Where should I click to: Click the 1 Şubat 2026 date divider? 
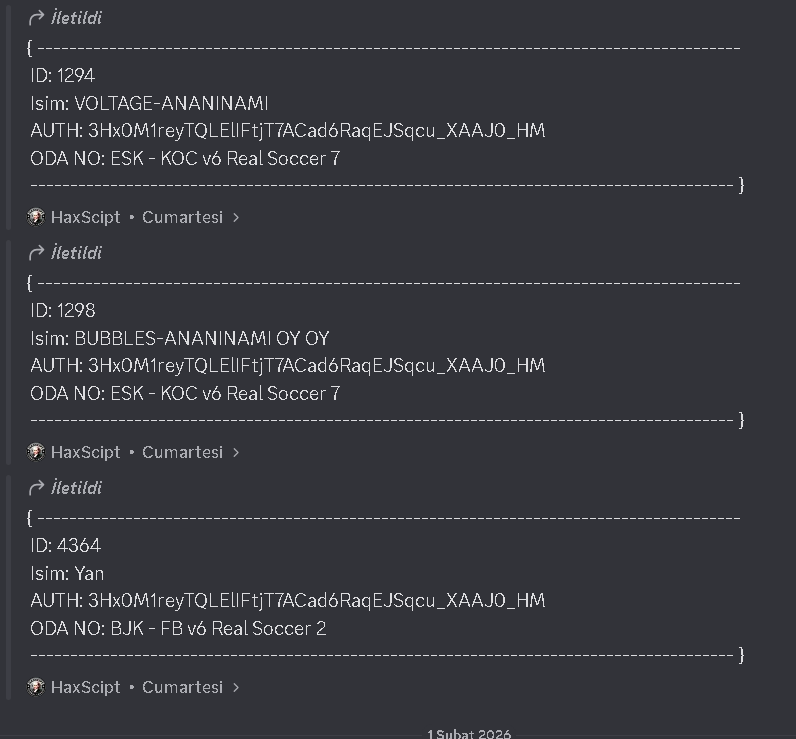pos(469,734)
